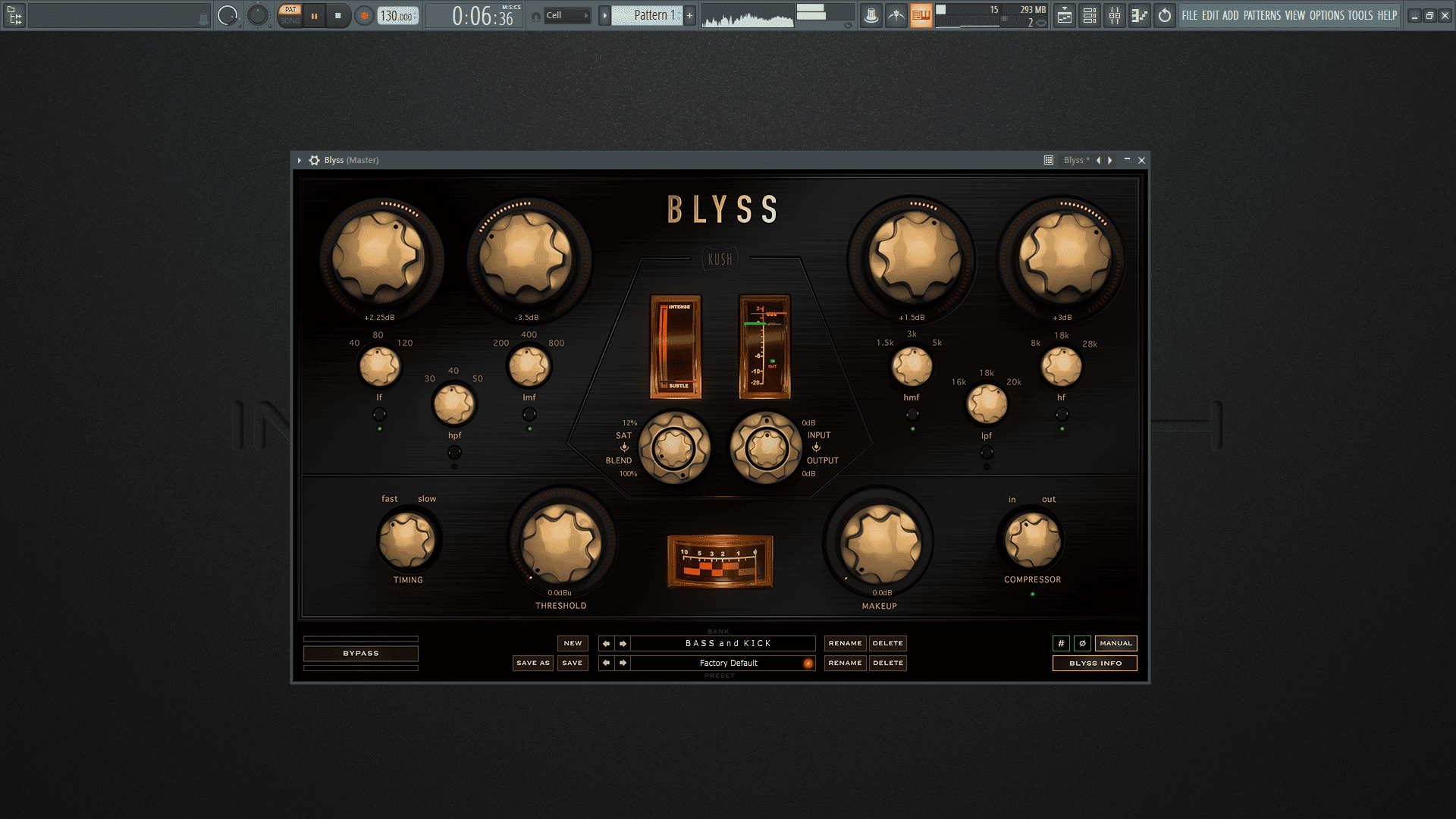Open the HELP menu

pyautogui.click(x=1387, y=15)
